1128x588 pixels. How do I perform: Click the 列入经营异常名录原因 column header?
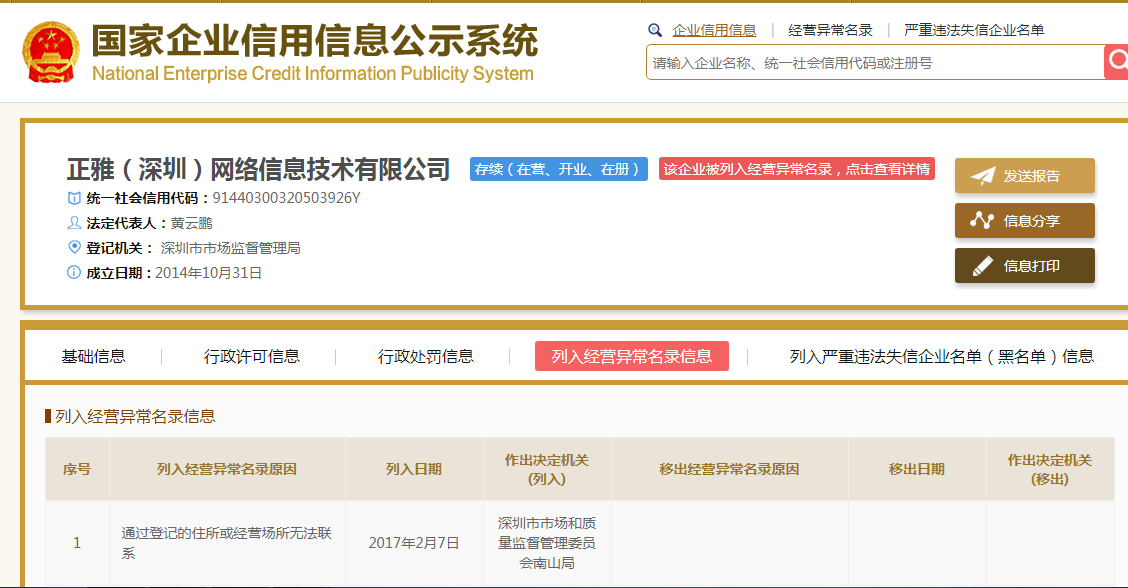227,469
